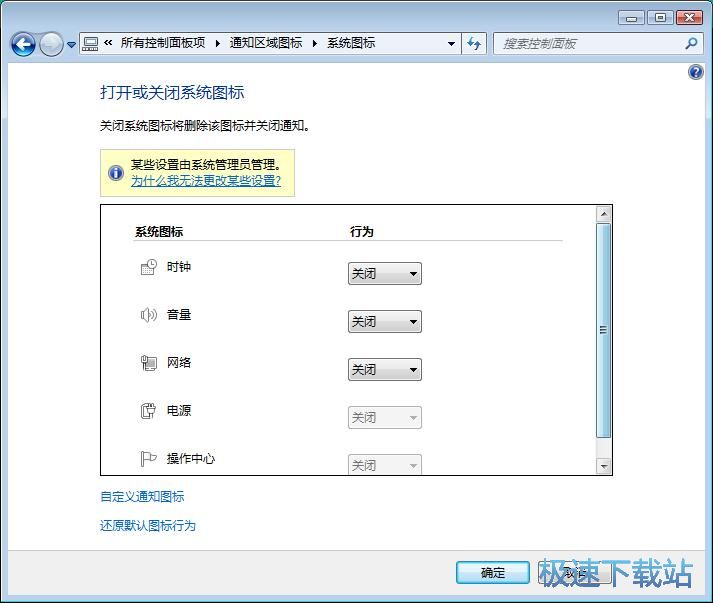Navigate to 所有控制面板项 breadcrumb
The image size is (713, 603).
pos(163,43)
